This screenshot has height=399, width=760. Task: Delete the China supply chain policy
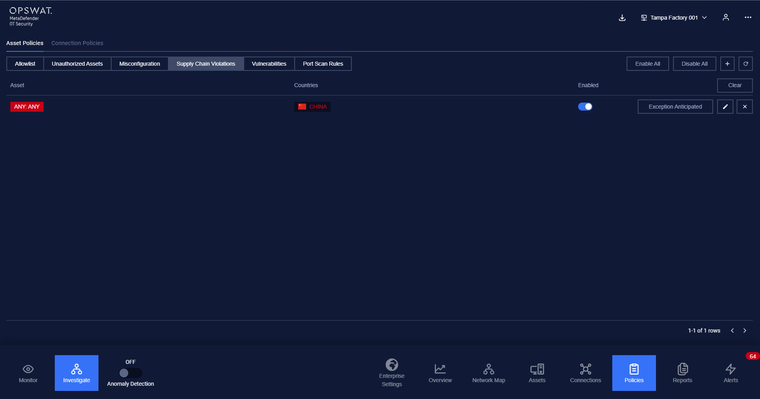coord(744,107)
